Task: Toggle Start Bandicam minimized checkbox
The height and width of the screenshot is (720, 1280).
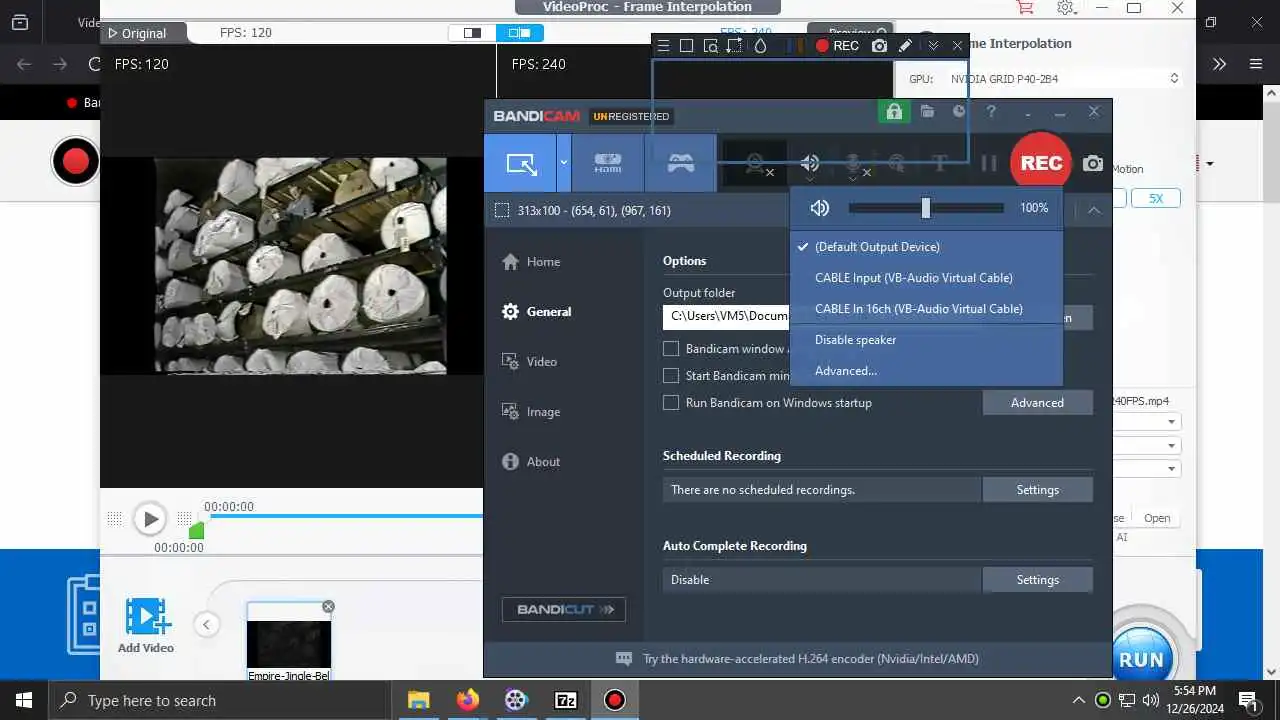Action: pyautogui.click(x=671, y=376)
